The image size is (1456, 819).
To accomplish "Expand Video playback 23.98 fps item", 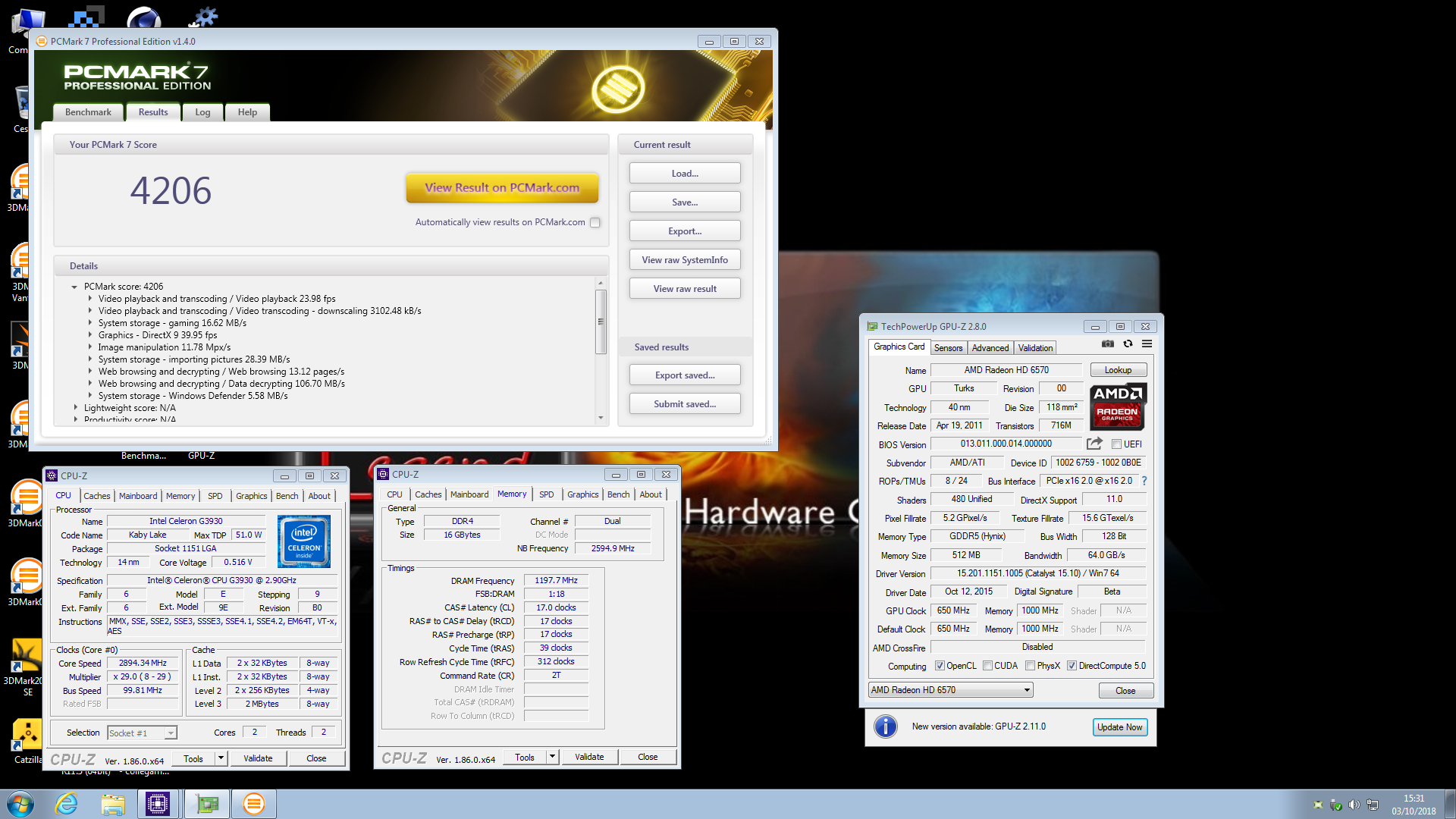I will pos(89,299).
